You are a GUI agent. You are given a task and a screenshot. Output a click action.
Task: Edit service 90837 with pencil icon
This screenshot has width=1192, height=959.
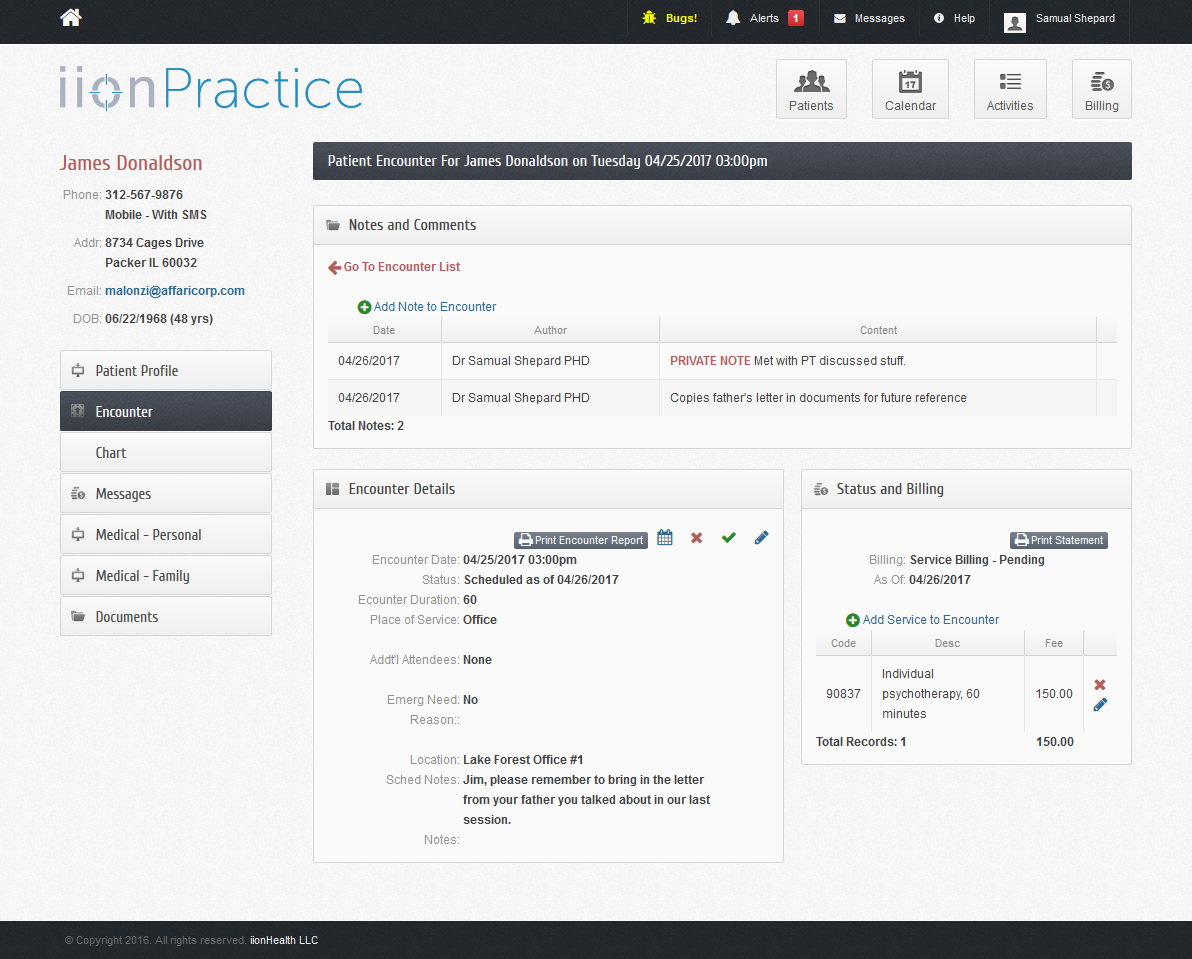pos(1100,705)
